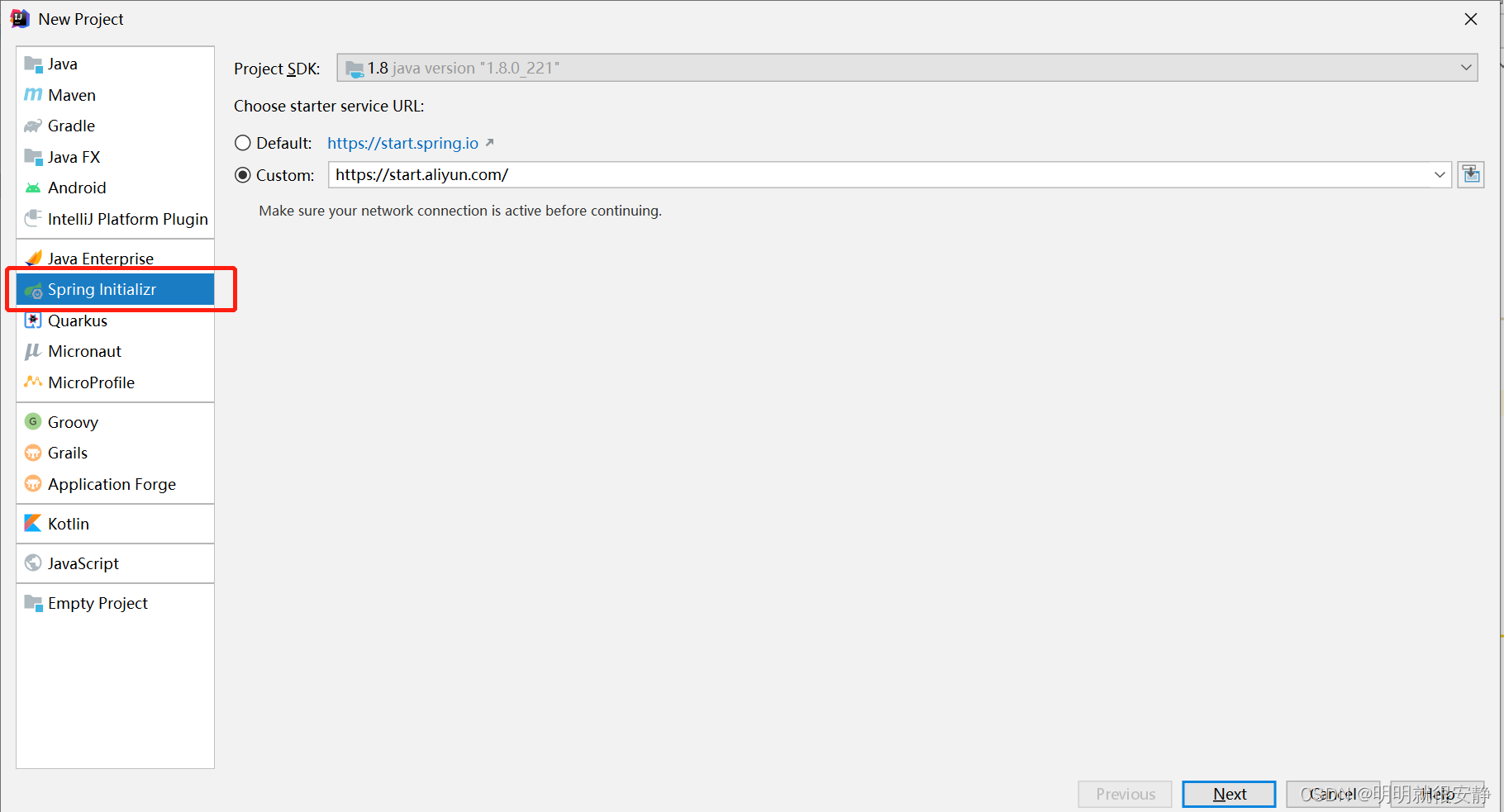Choose Java project type
Screen dimensions: 1504x812
[x=115, y=64]
